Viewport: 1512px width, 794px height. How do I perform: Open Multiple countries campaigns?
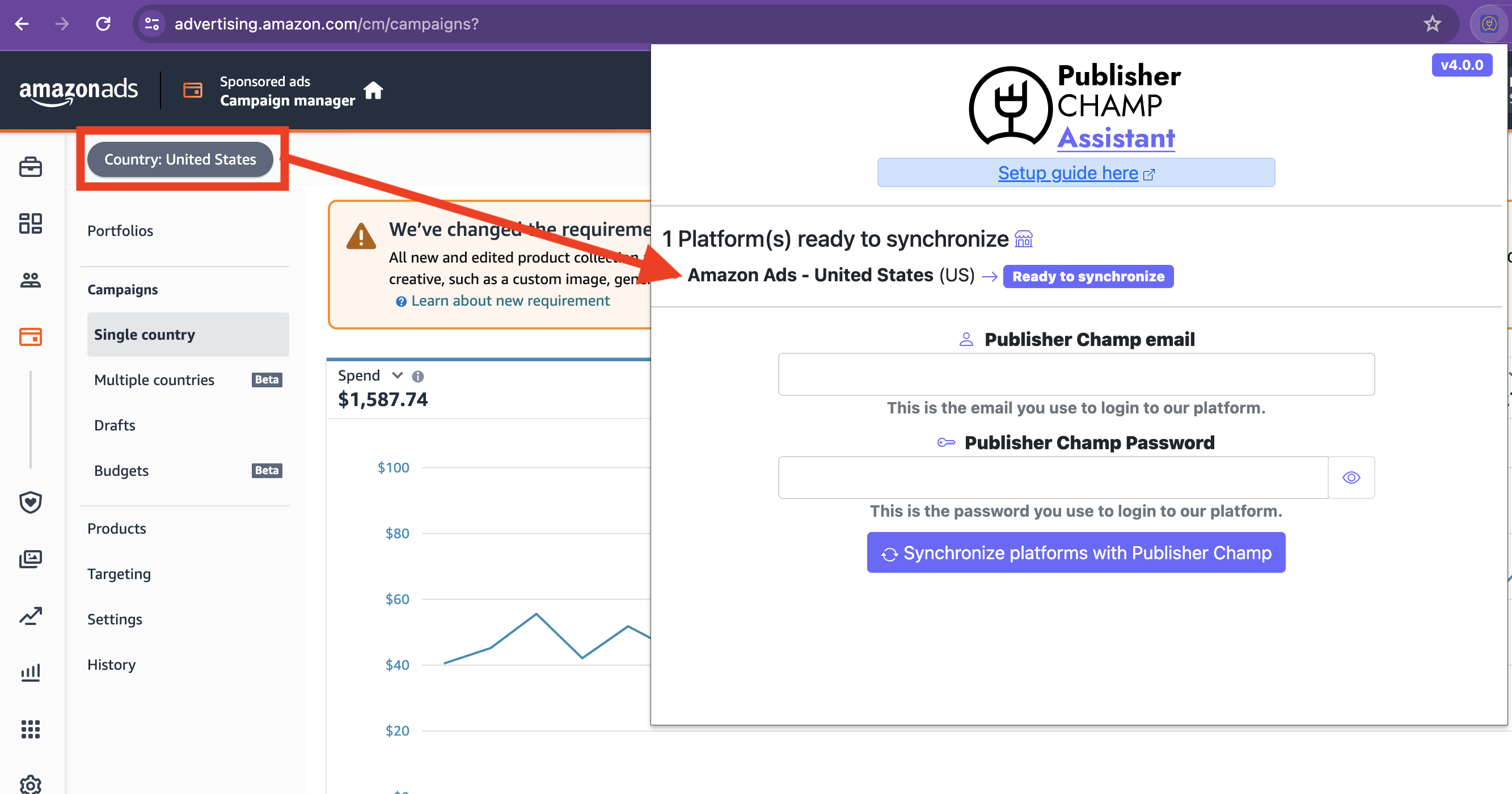pyautogui.click(x=154, y=379)
